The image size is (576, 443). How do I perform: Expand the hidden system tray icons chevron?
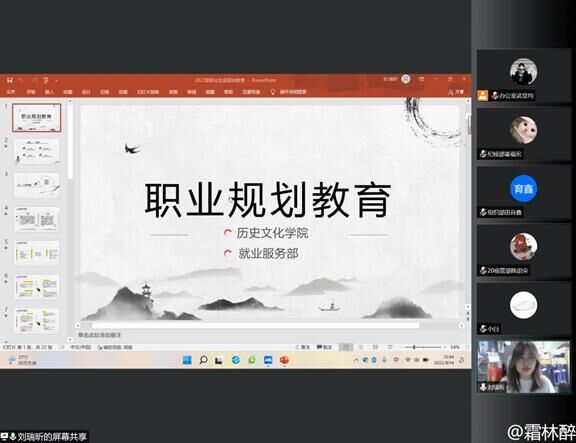click(356, 360)
